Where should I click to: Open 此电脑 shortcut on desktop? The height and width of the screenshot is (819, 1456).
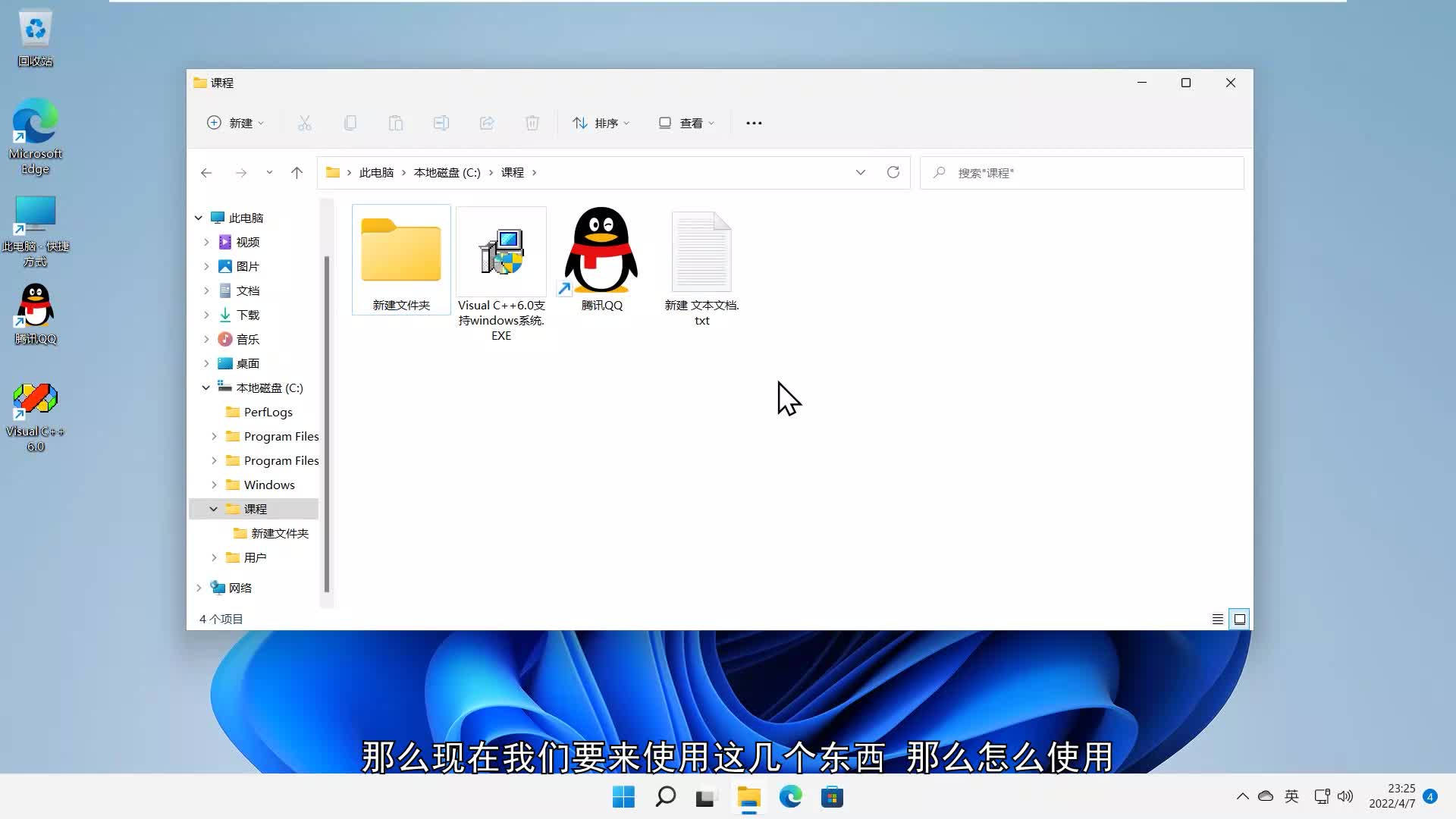point(36,231)
